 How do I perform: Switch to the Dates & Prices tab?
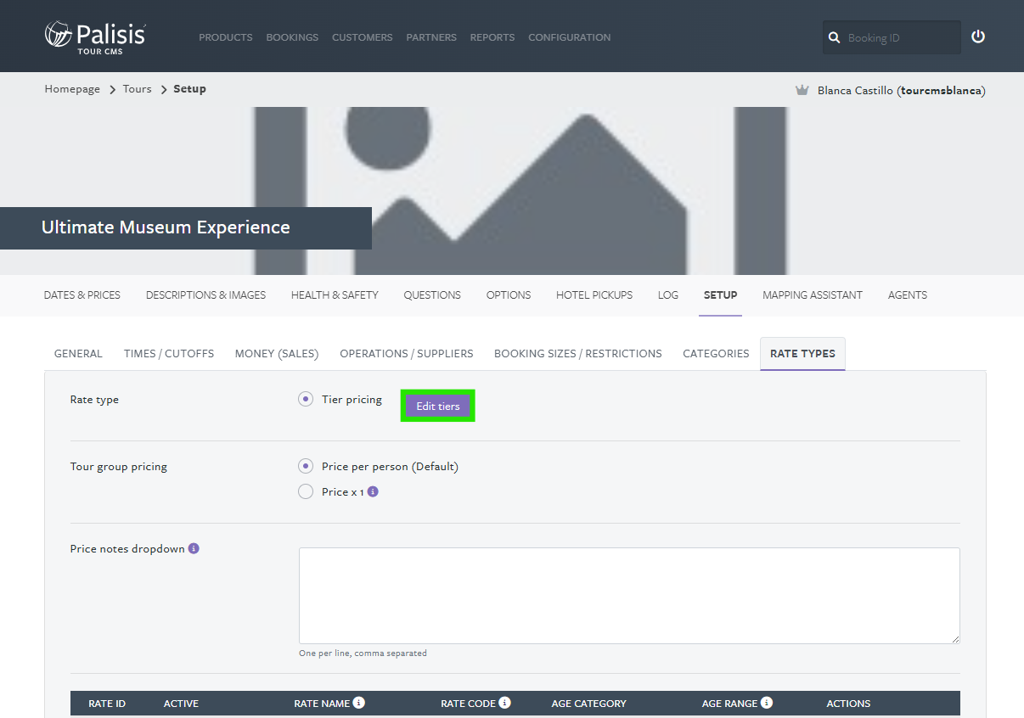pos(82,295)
